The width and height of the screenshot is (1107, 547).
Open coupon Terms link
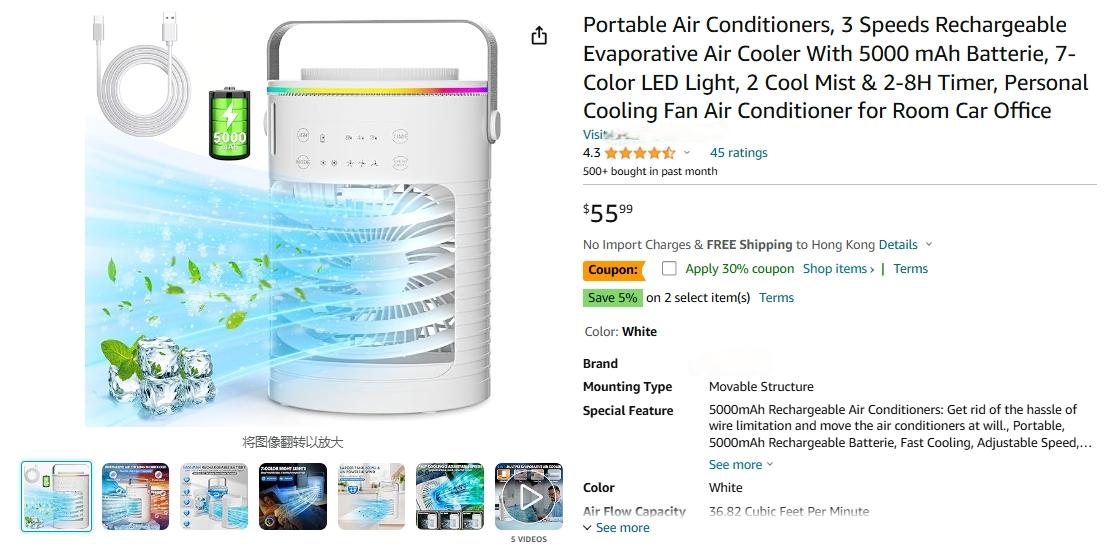pos(911,269)
